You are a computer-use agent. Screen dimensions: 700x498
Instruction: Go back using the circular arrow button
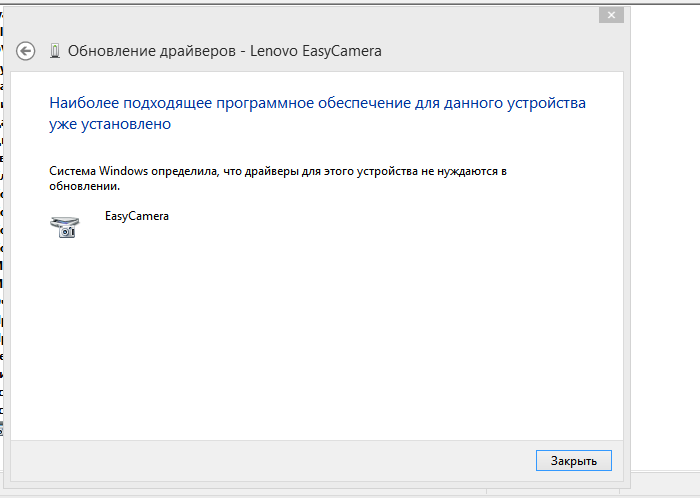(x=25, y=51)
